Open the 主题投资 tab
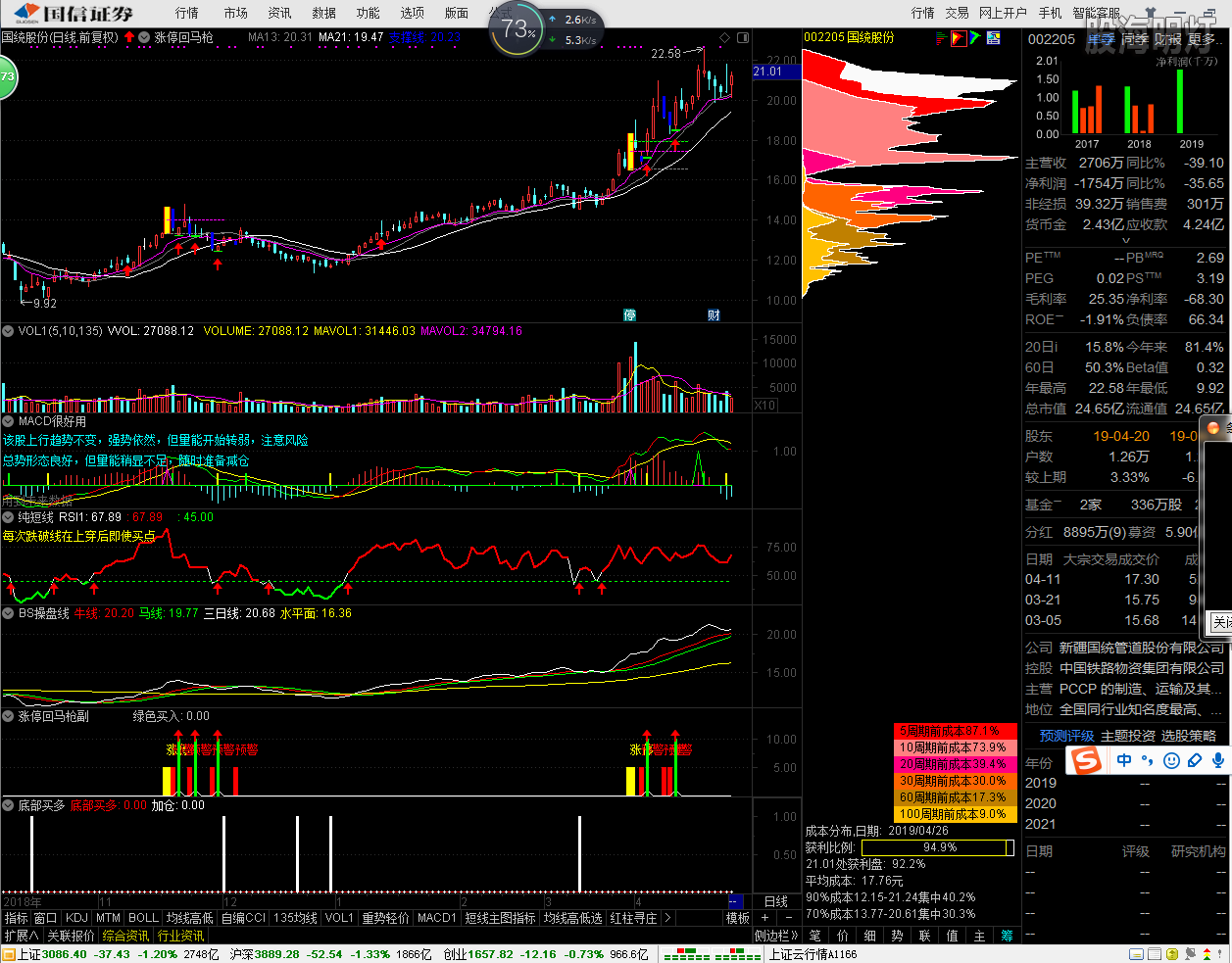The width and height of the screenshot is (1232, 963). coord(1128,736)
